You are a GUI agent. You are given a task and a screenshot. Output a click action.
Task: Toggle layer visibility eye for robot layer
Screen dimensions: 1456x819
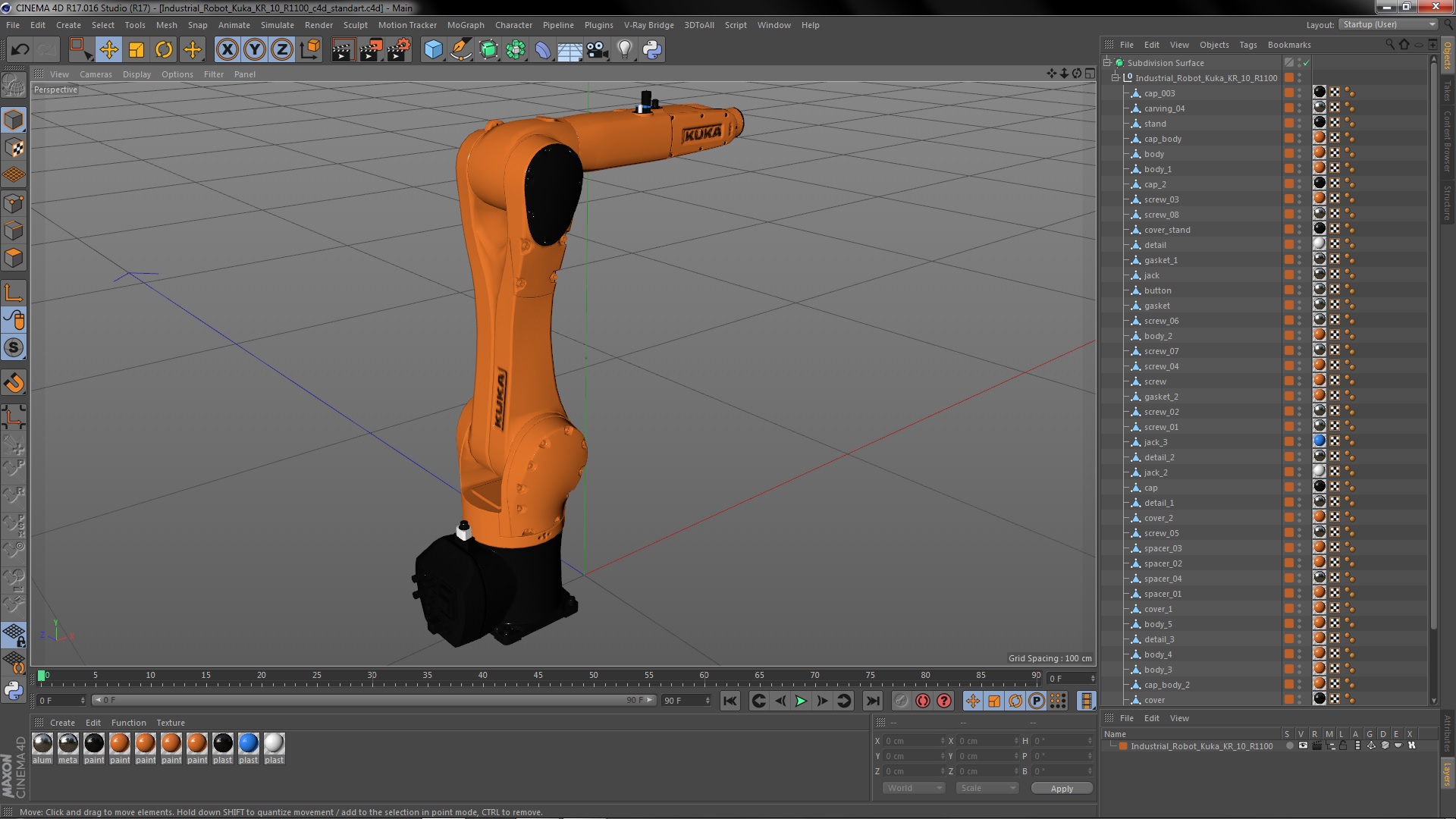point(1303,746)
